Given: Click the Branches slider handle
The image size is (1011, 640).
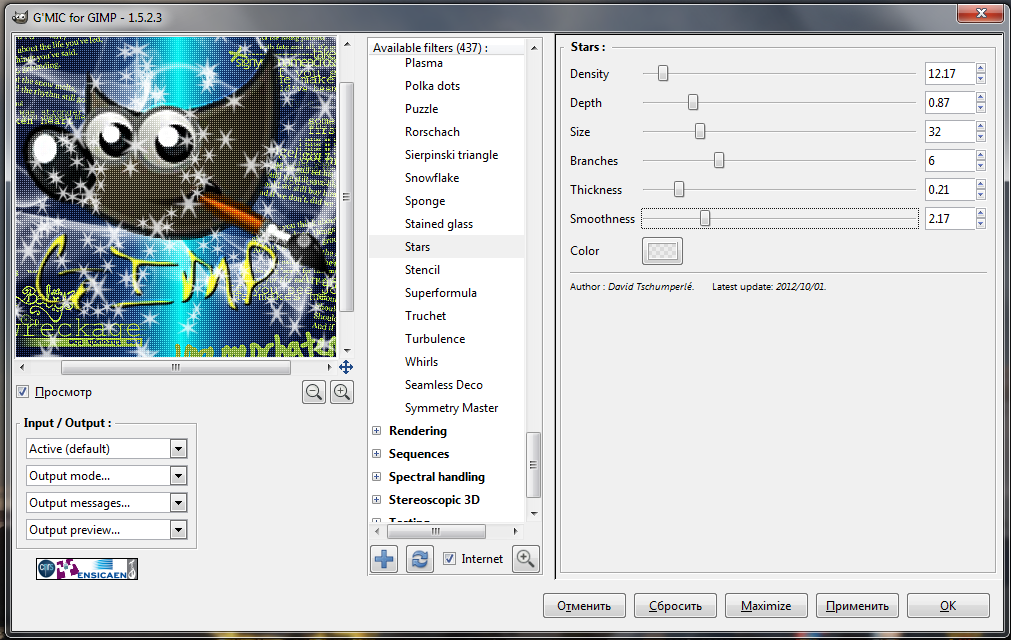Looking at the screenshot, I should pos(719,160).
